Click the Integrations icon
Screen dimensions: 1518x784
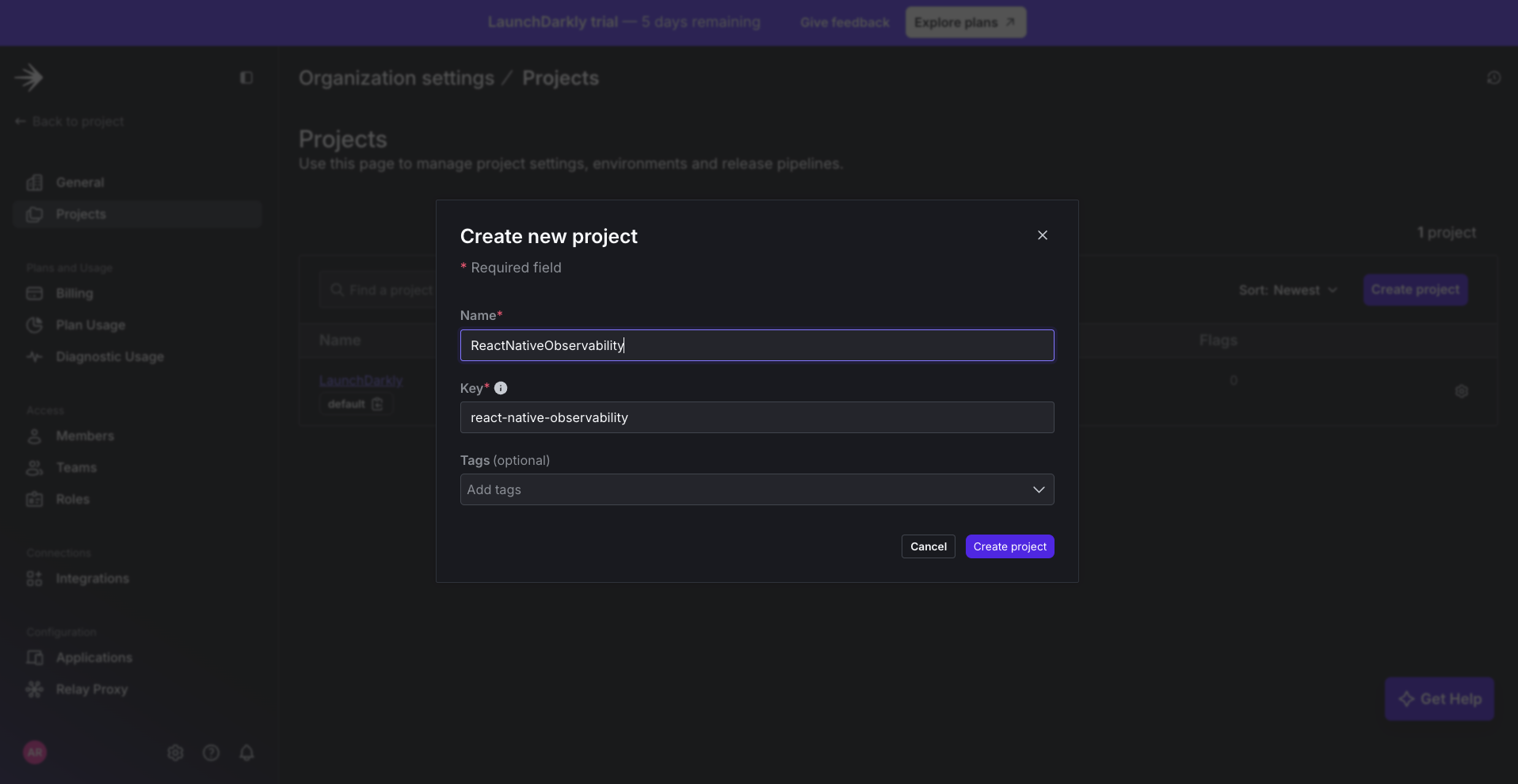(x=35, y=578)
